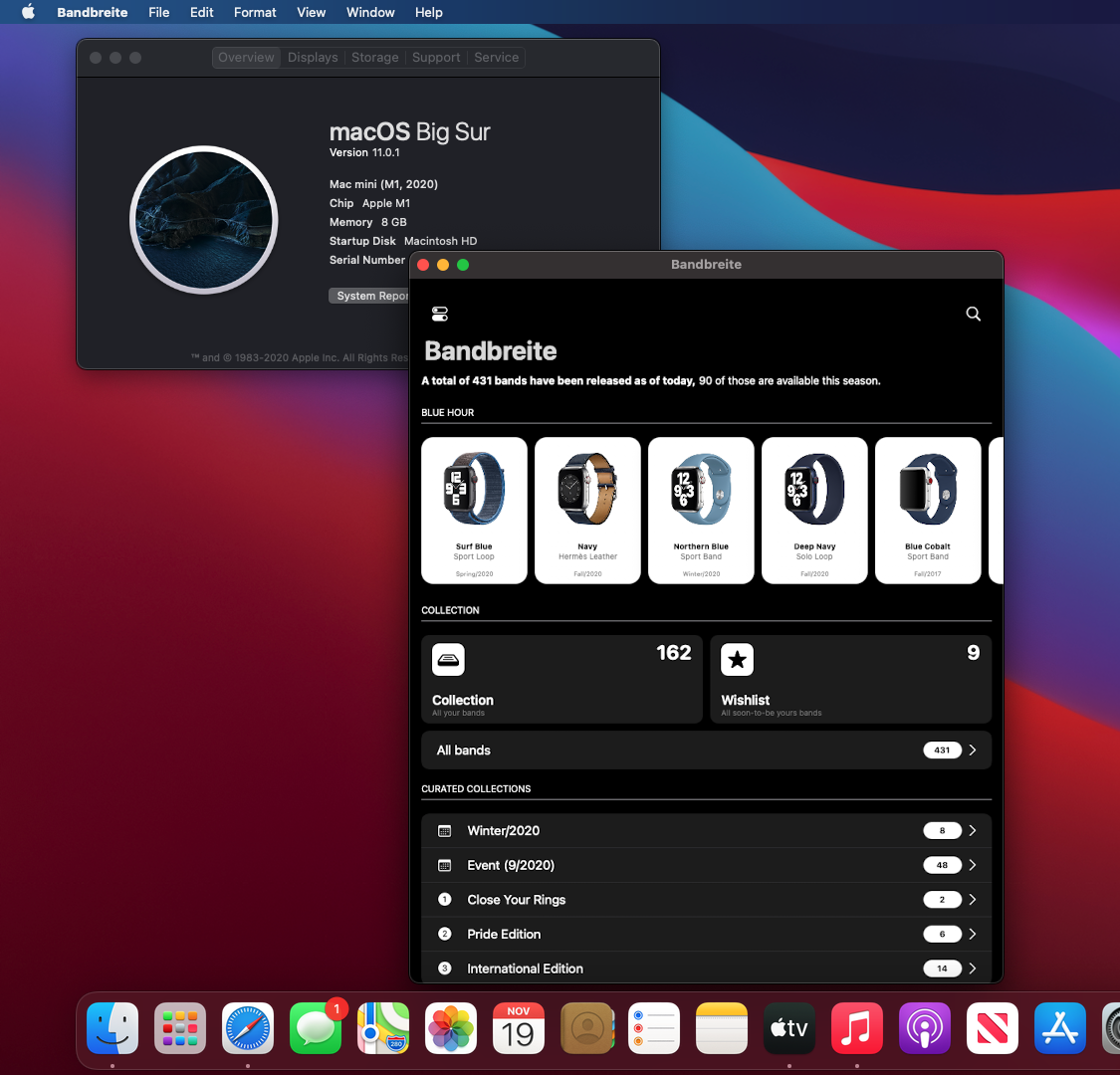Open News from the Dock
1120x1075 pixels.
993,1028
